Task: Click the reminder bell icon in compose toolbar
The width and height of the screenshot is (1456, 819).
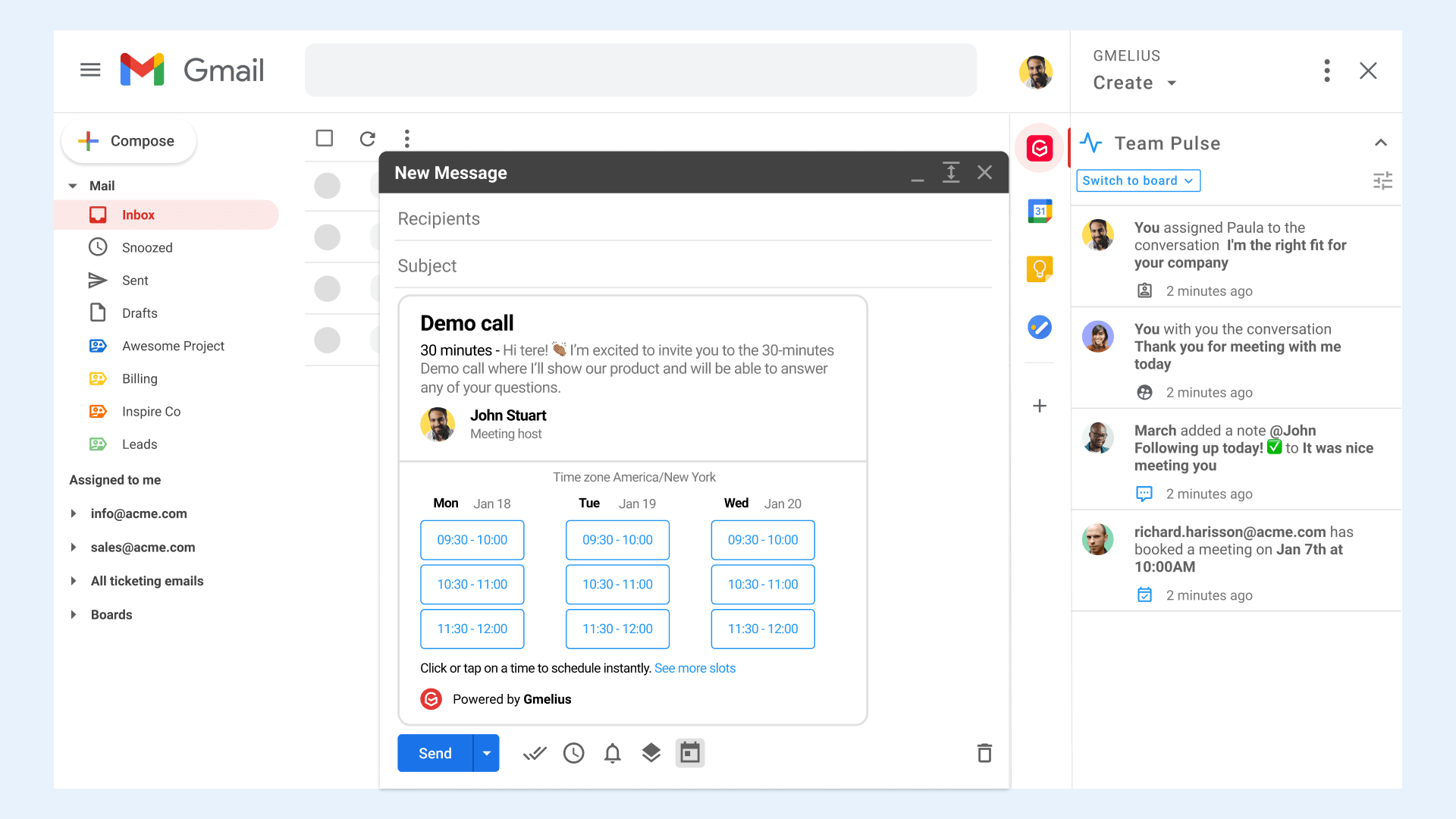Action: click(612, 753)
